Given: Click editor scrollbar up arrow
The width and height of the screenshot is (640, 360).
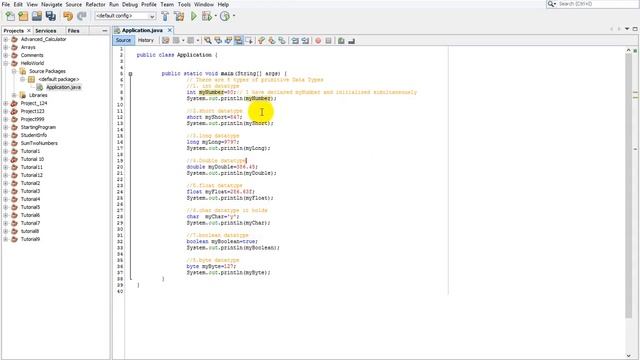Looking at the screenshot, I should pyautogui.click(x=628, y=50).
